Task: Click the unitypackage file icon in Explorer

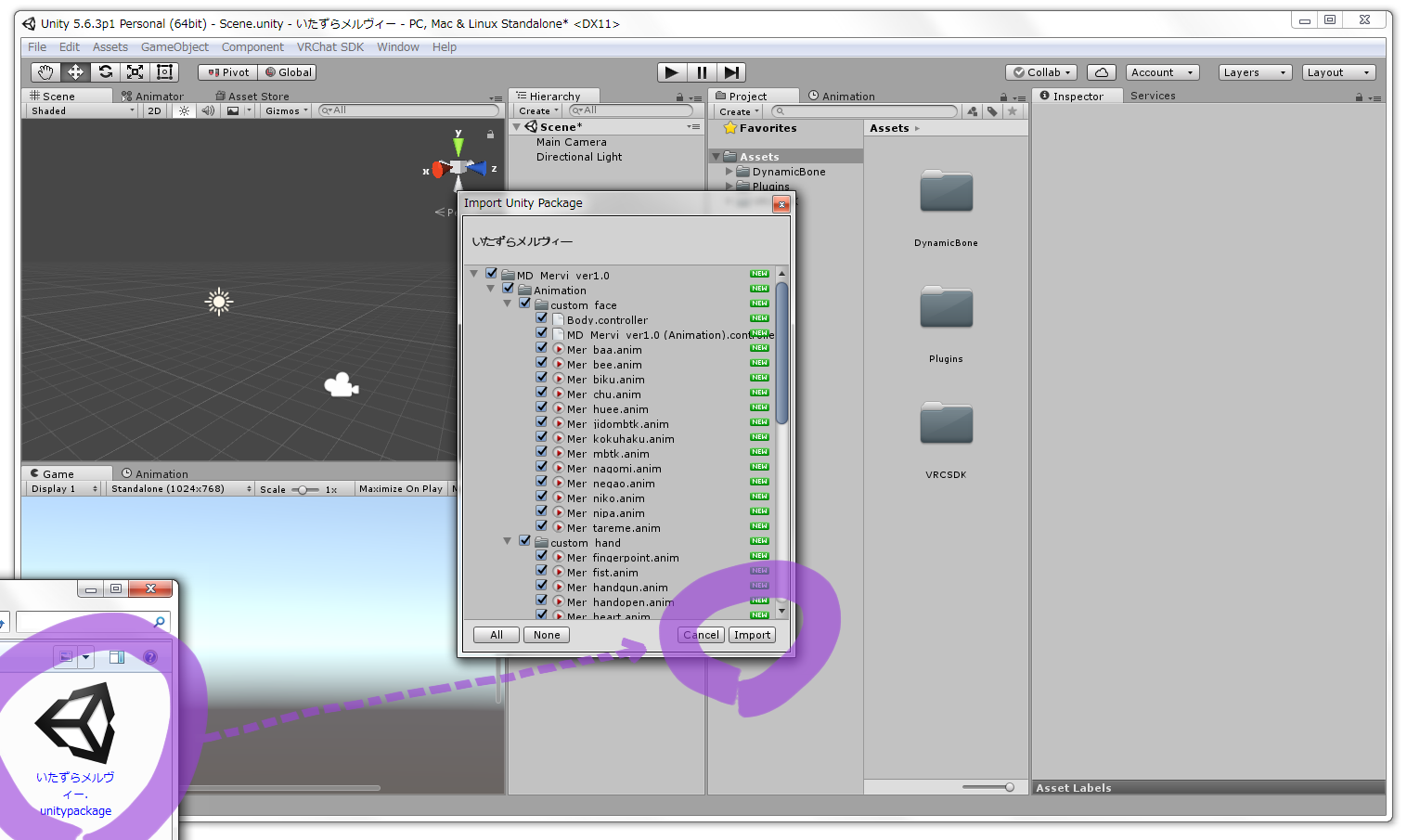Action: pyautogui.click(x=75, y=723)
